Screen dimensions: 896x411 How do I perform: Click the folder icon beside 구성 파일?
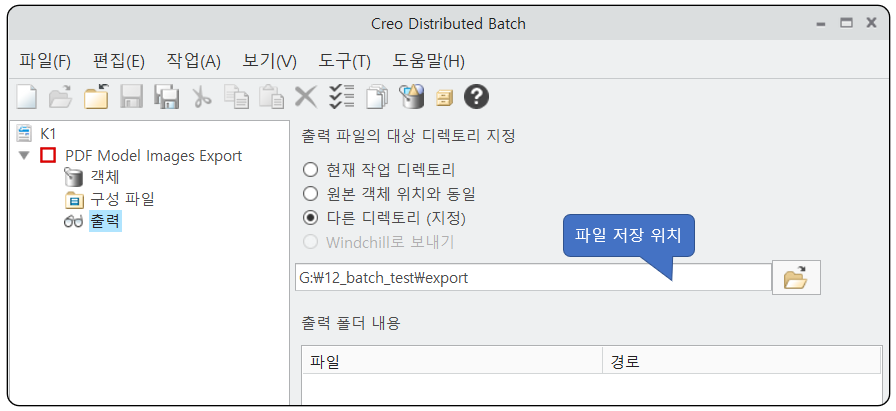pyautogui.click(x=74, y=199)
